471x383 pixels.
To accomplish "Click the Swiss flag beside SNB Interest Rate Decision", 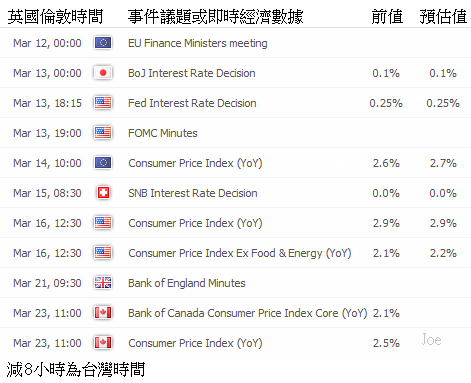I will coord(103,193).
